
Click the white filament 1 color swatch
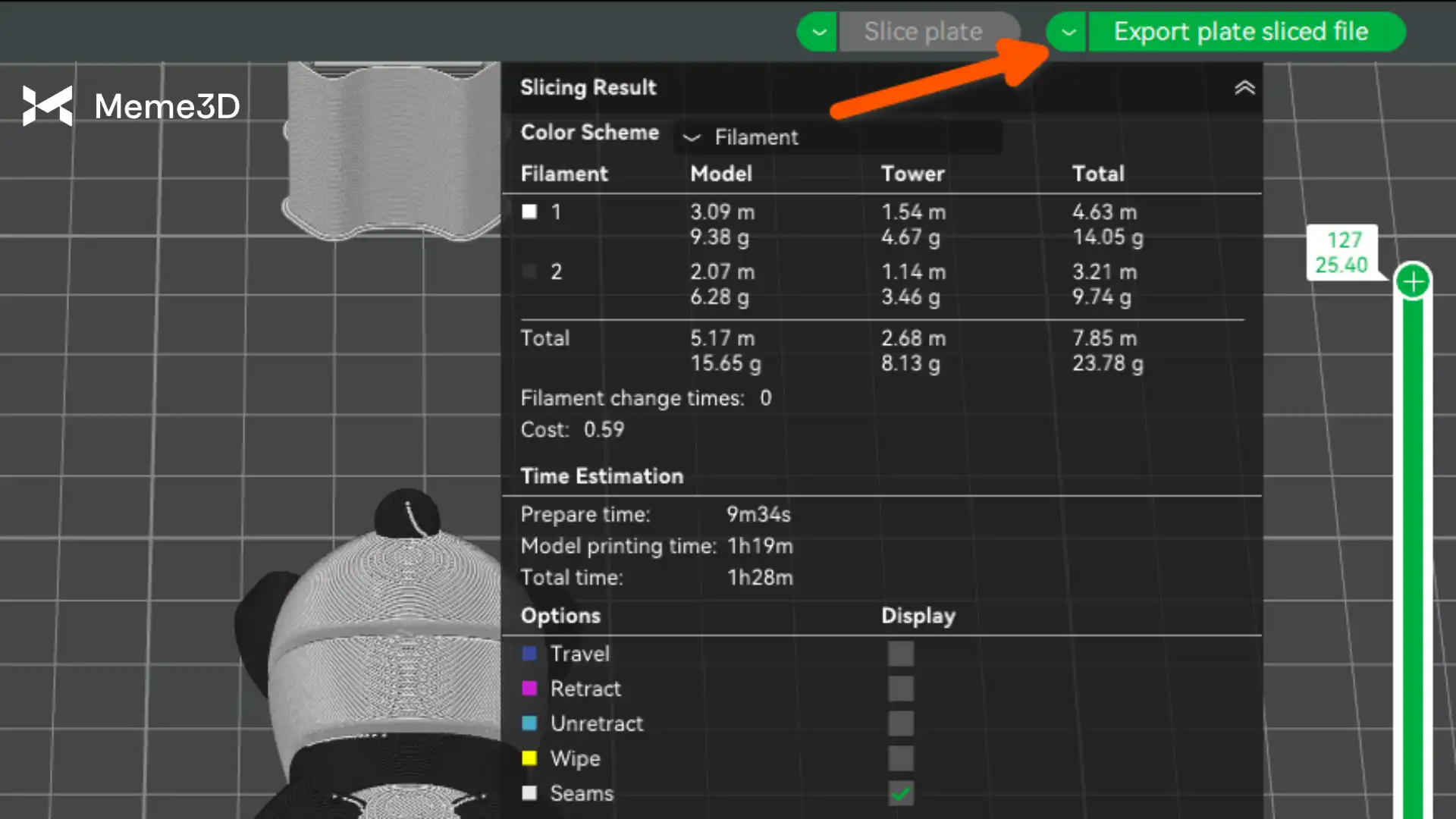[529, 212]
